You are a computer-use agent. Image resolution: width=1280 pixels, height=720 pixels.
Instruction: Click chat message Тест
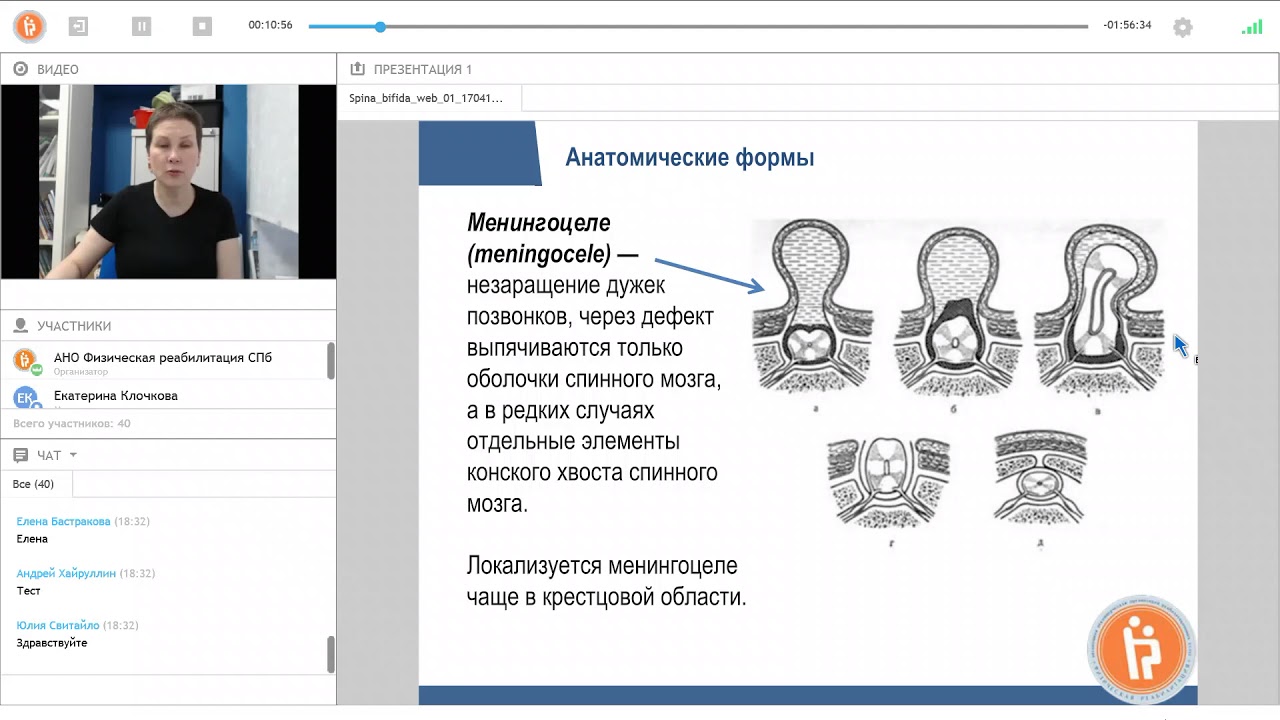pos(29,591)
